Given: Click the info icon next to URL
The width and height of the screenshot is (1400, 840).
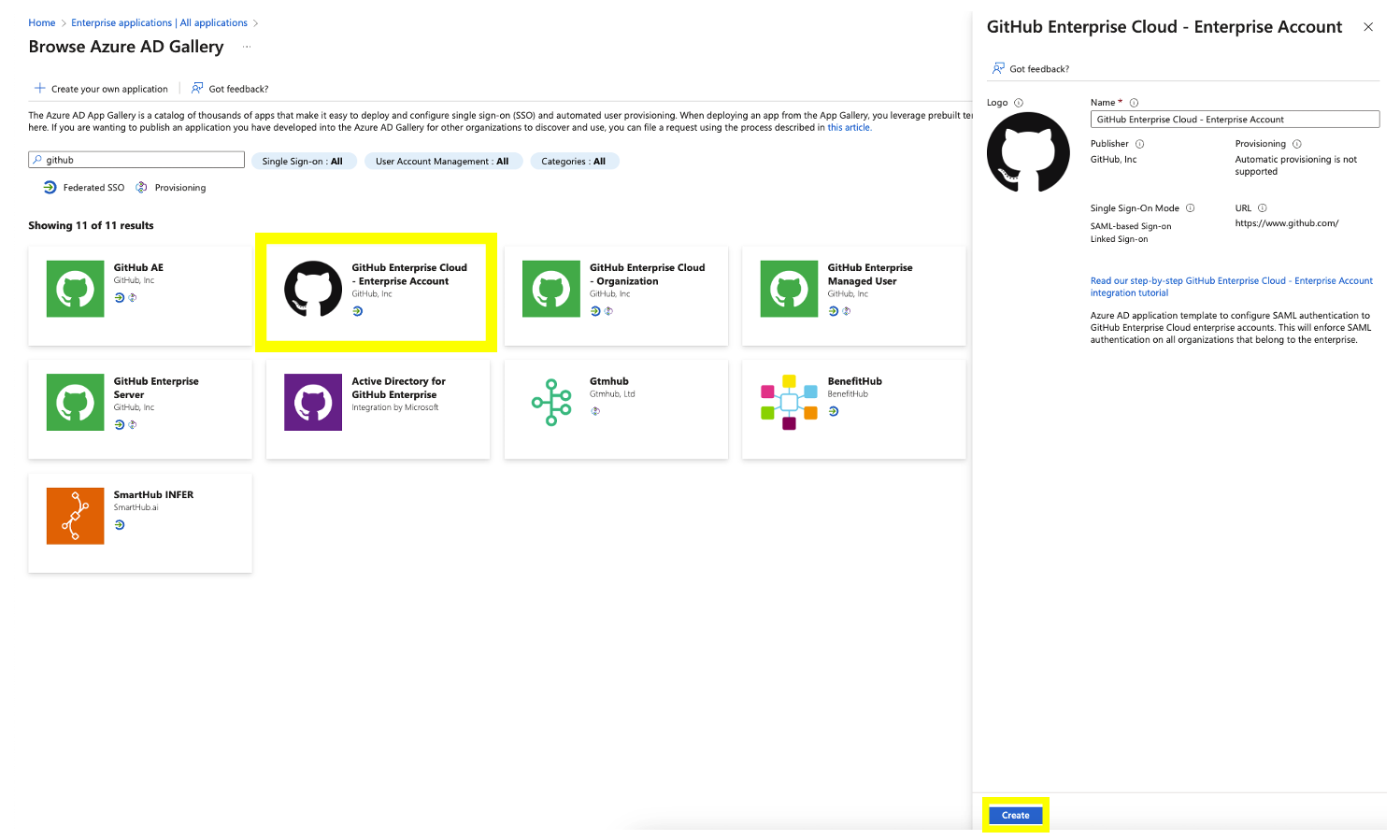Looking at the screenshot, I should click(1262, 208).
